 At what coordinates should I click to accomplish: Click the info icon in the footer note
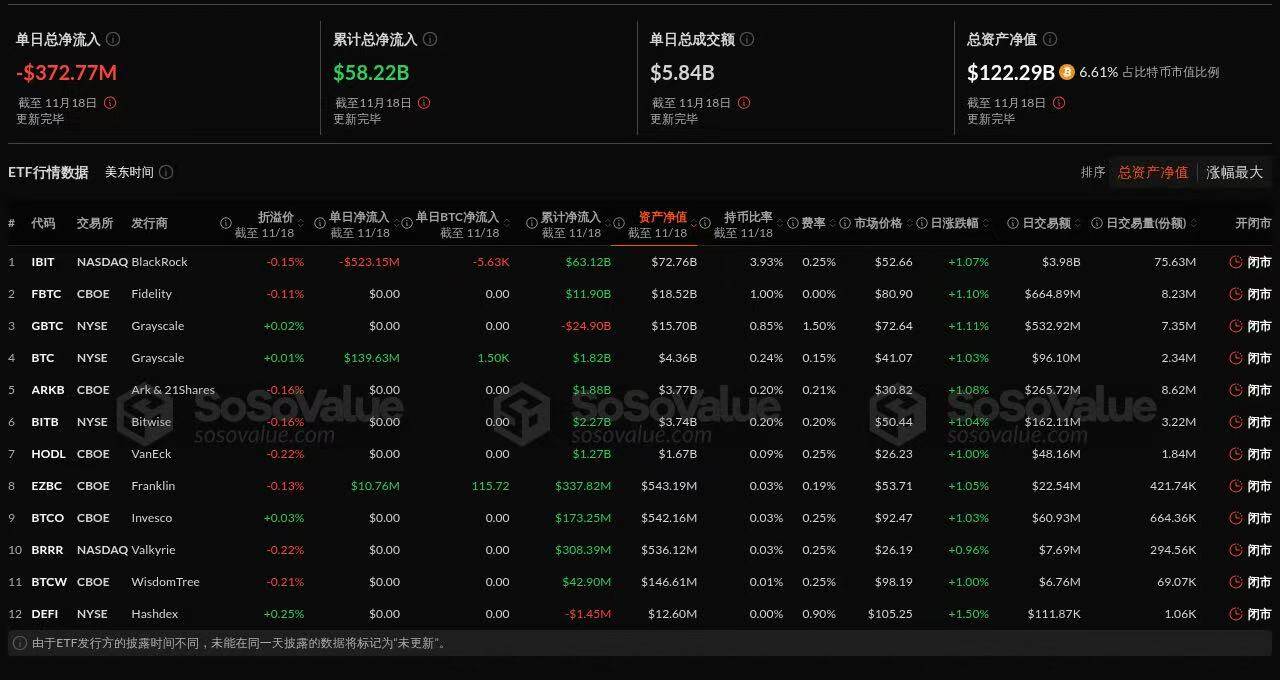(x=19, y=643)
